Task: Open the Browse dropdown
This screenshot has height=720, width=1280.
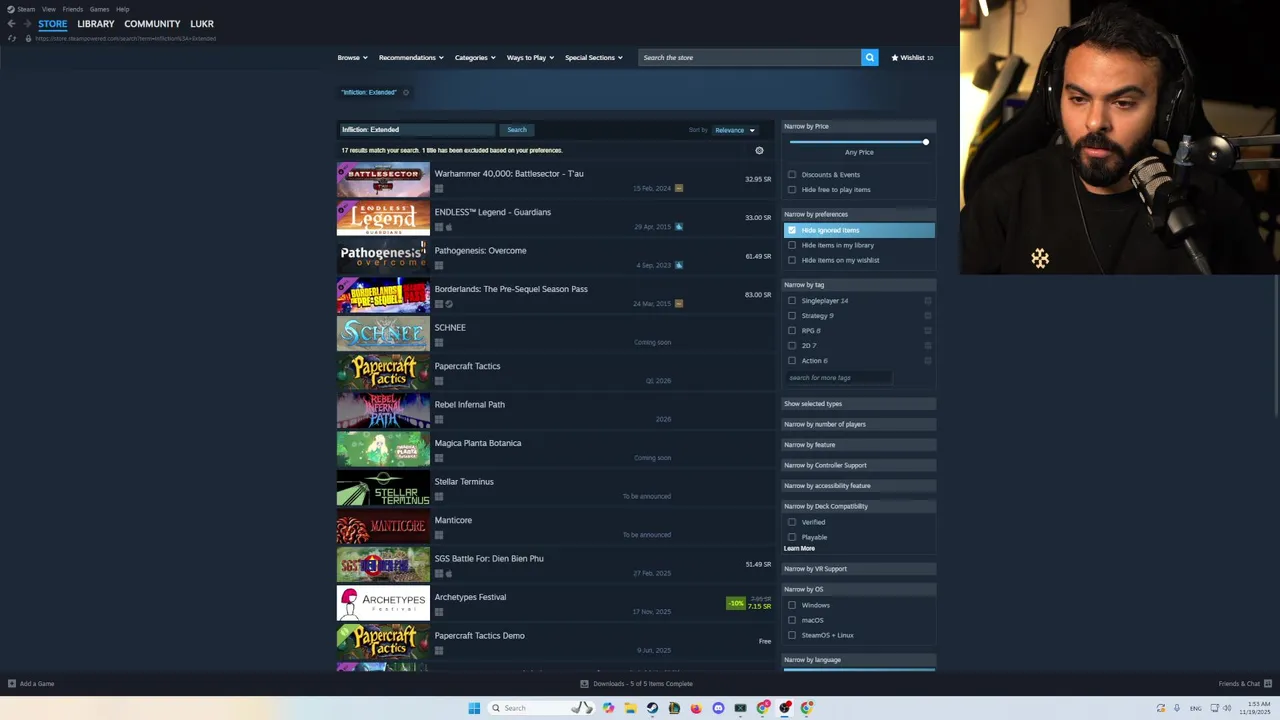Action: tap(352, 57)
